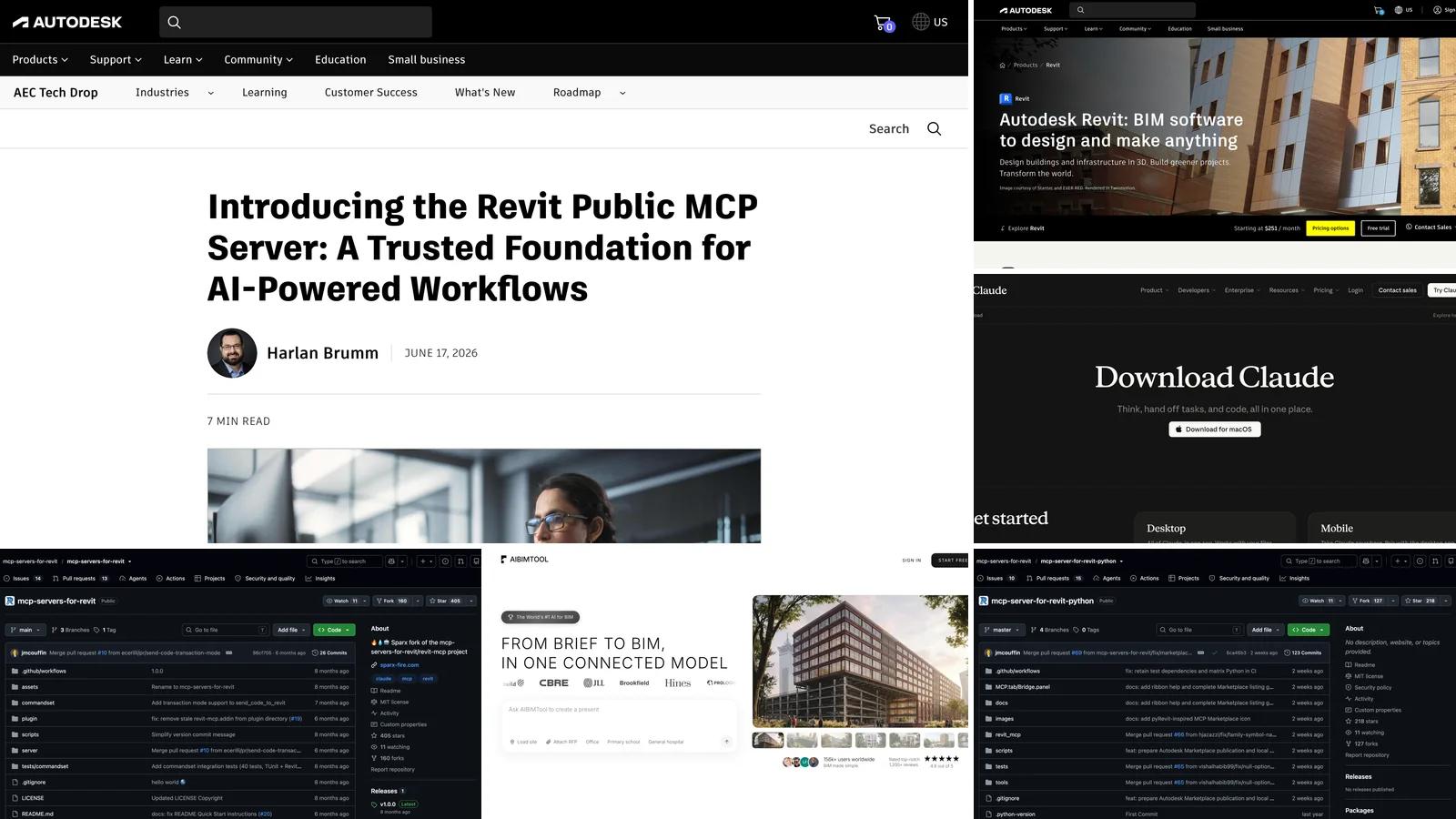Click the 'README.md' file row in mcp-servers-for-revit
This screenshot has height=819, width=1456.
pos(180,814)
